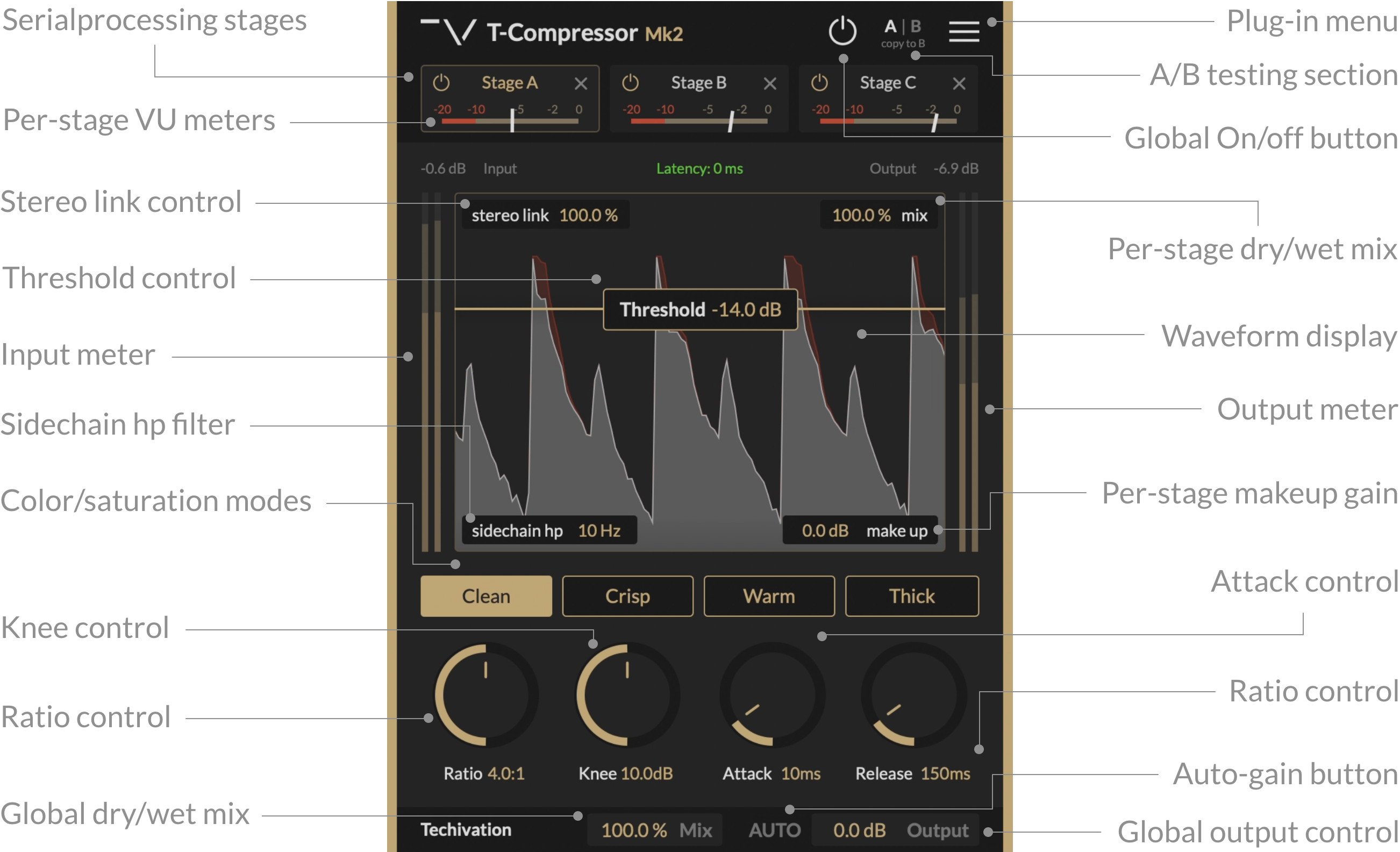
Task: Toggle Stage C's power switch
Action: click(x=819, y=83)
